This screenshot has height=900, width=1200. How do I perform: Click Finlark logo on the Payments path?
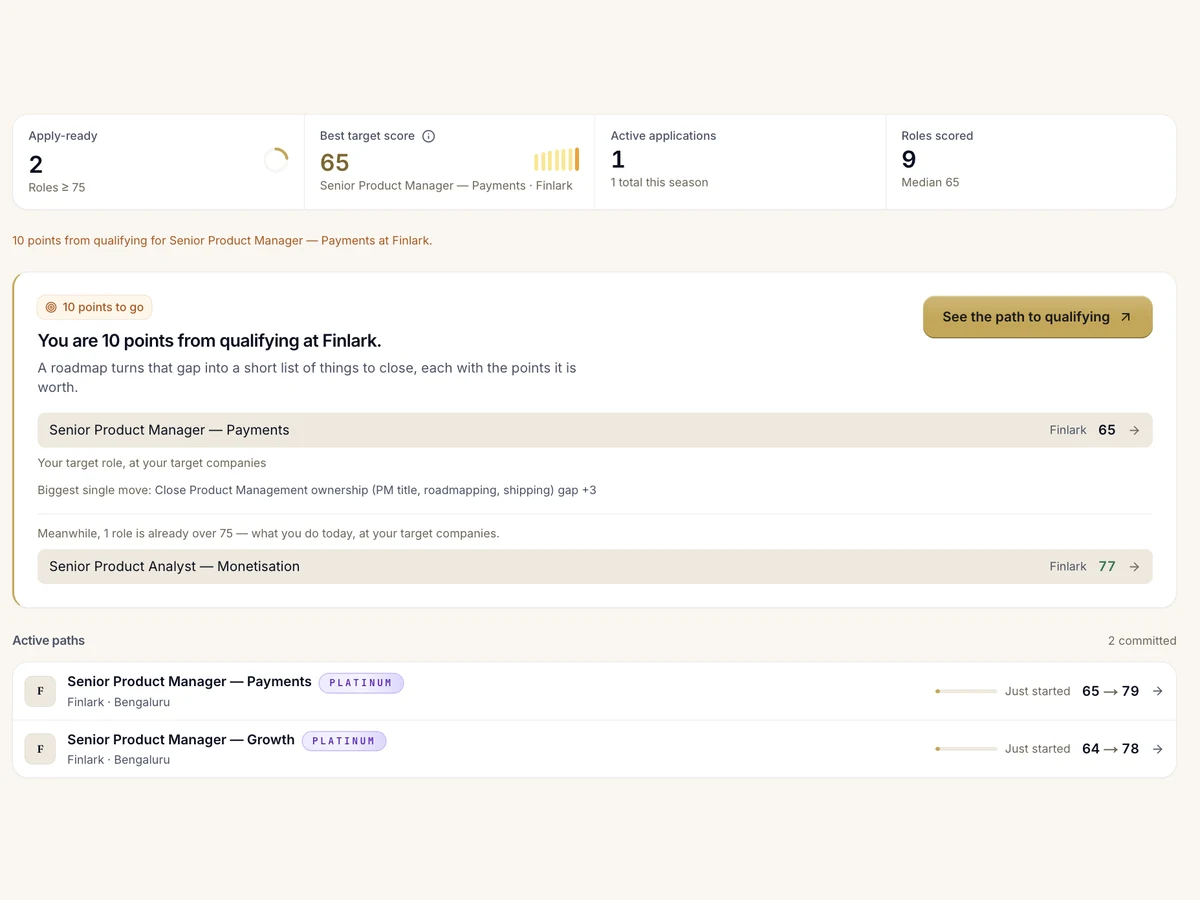tap(40, 691)
